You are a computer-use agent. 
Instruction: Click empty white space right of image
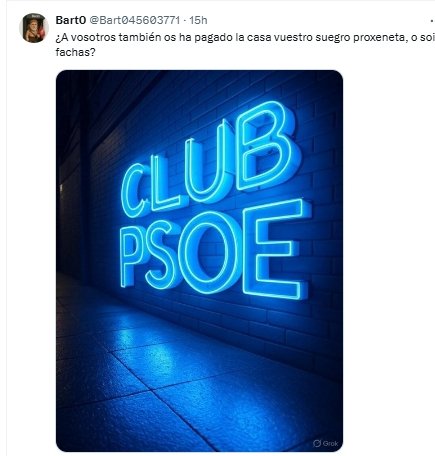coord(388,260)
